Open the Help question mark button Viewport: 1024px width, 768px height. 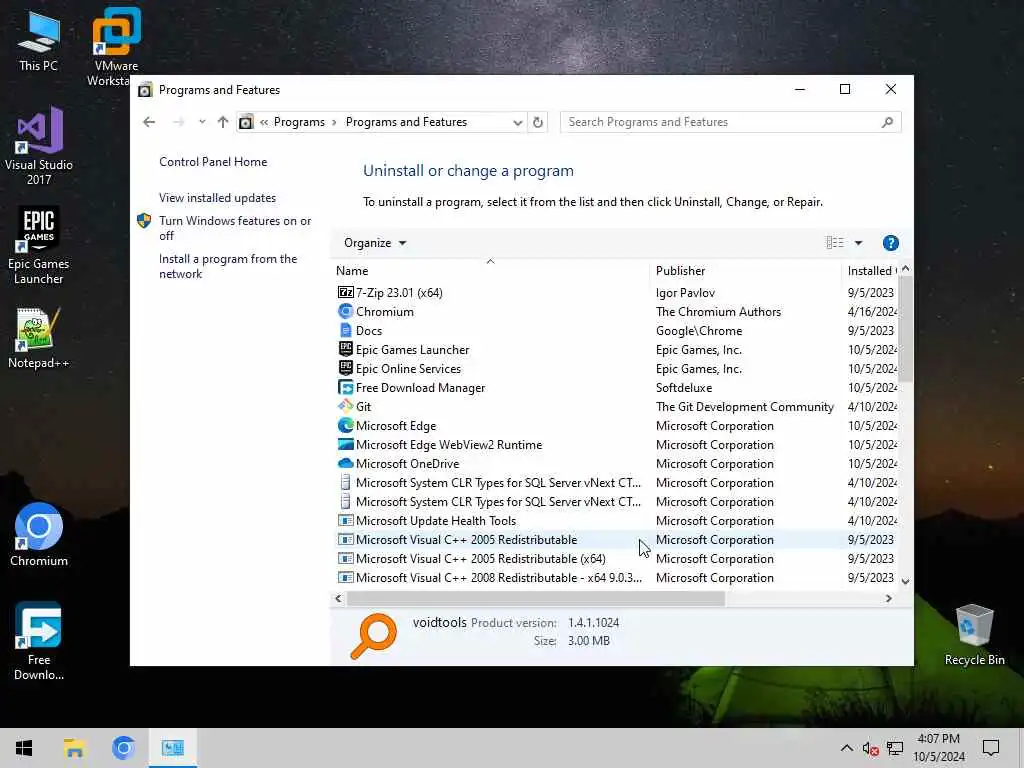pos(890,243)
